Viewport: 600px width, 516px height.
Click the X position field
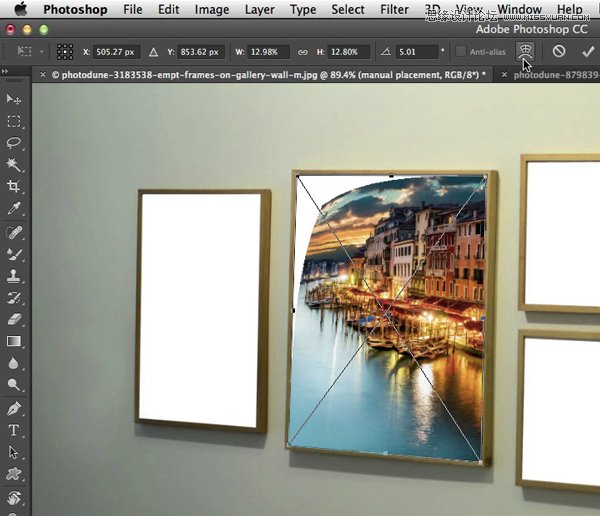pos(116,52)
